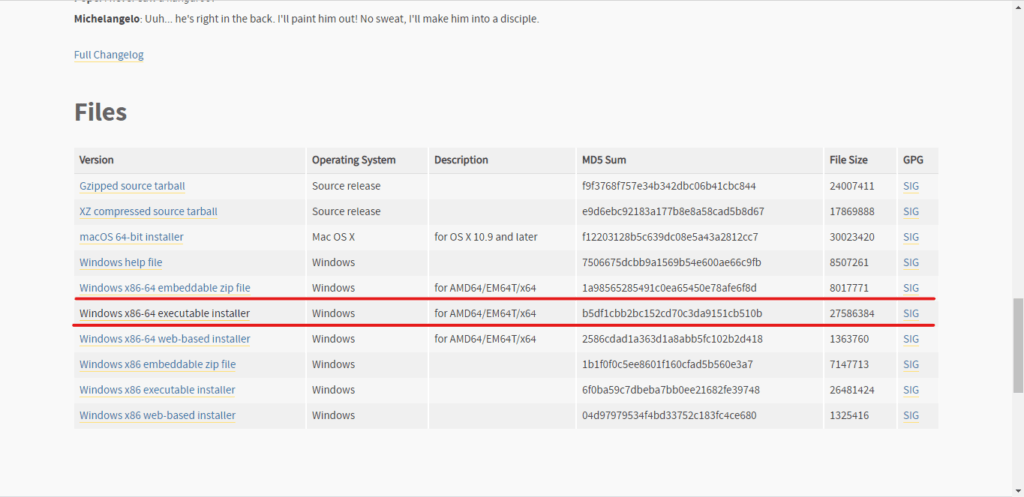The width and height of the screenshot is (1024, 497).
Task: Download Windows x86-64 embeddable zip file
Action: click(x=164, y=288)
